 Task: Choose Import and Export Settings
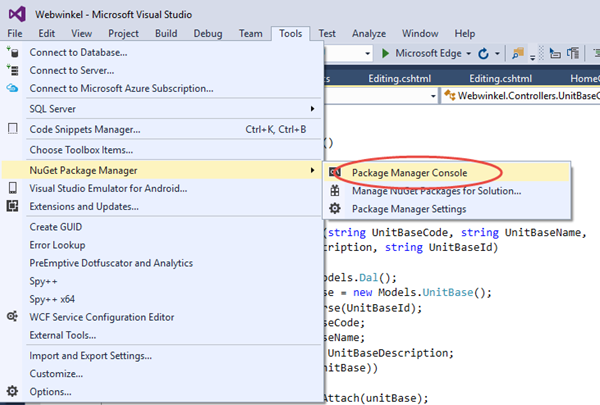[90, 355]
